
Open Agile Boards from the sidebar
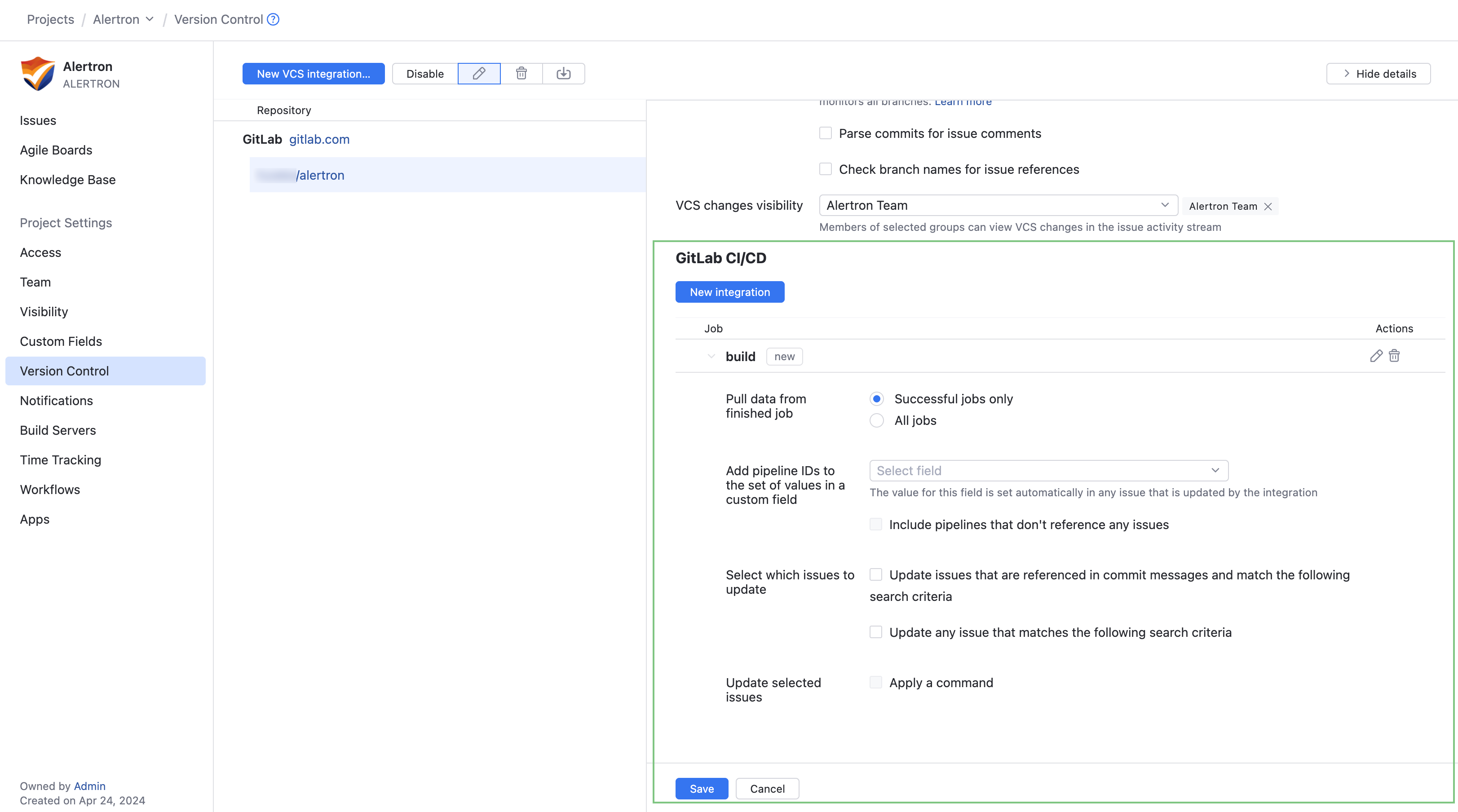tap(56, 150)
